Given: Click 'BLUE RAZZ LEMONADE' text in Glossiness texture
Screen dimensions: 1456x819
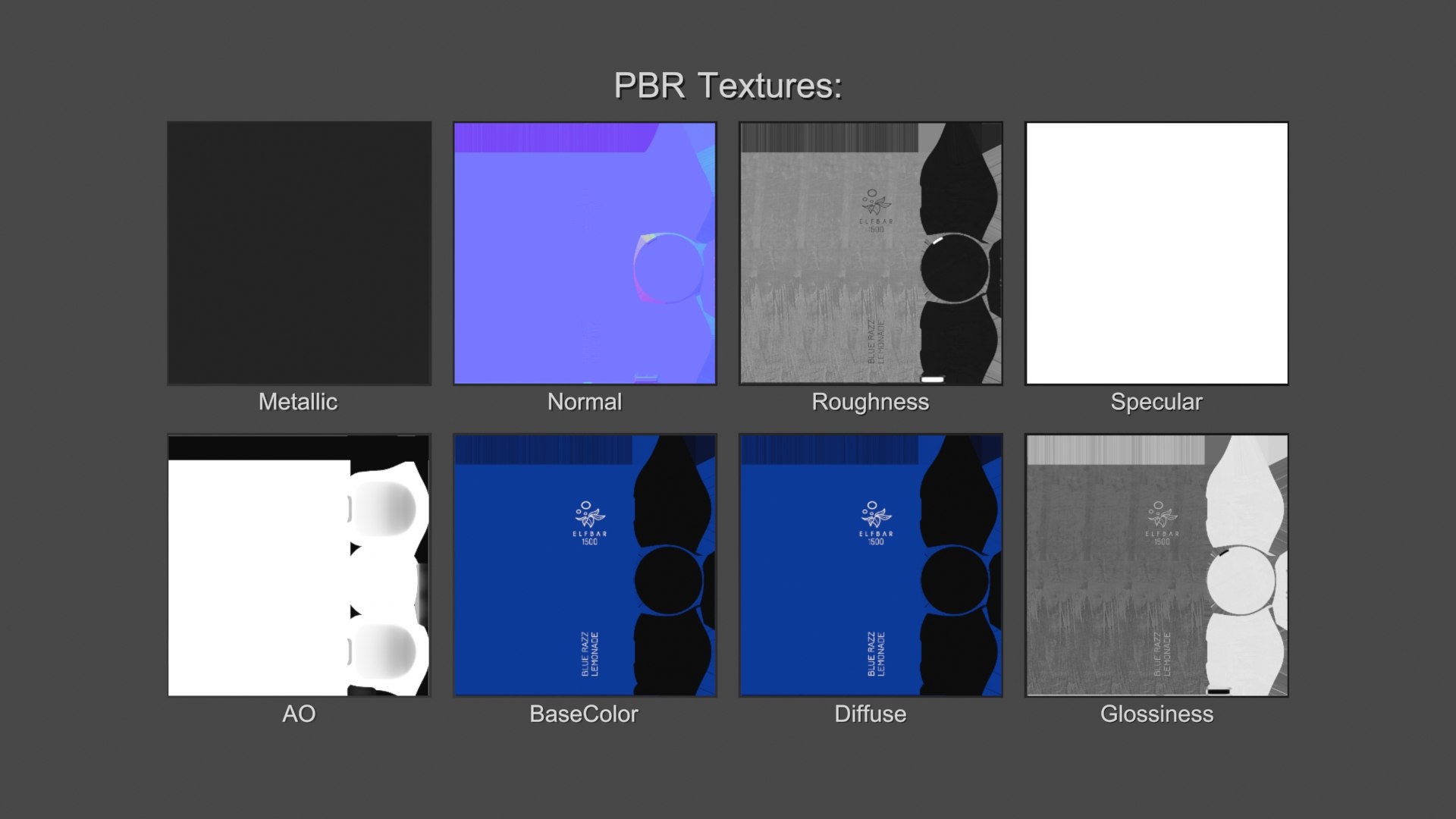Looking at the screenshot, I should pyautogui.click(x=1163, y=654).
